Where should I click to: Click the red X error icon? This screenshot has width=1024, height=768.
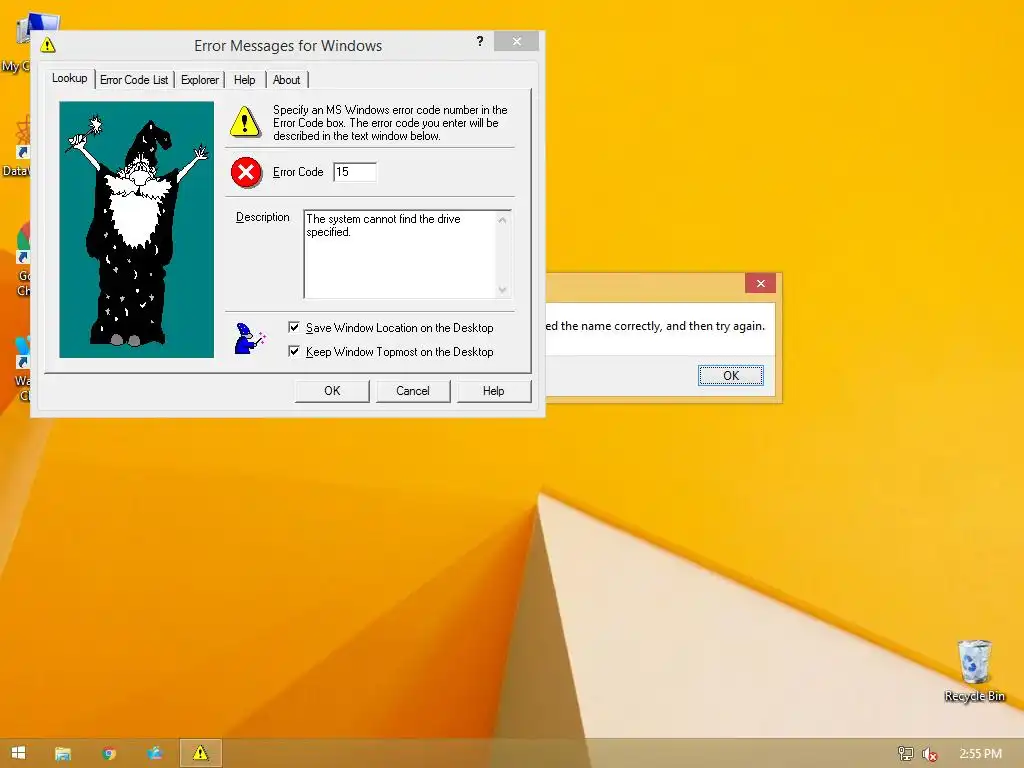[246, 172]
